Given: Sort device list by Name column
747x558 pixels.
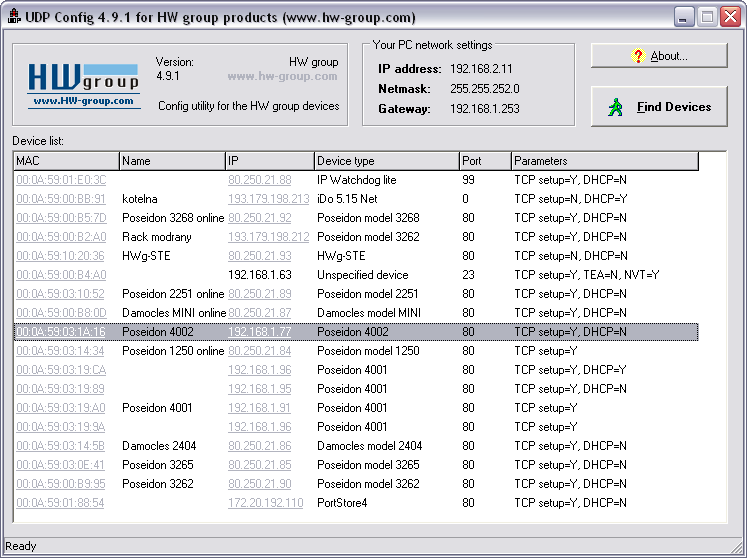Looking at the screenshot, I should click(172, 161).
